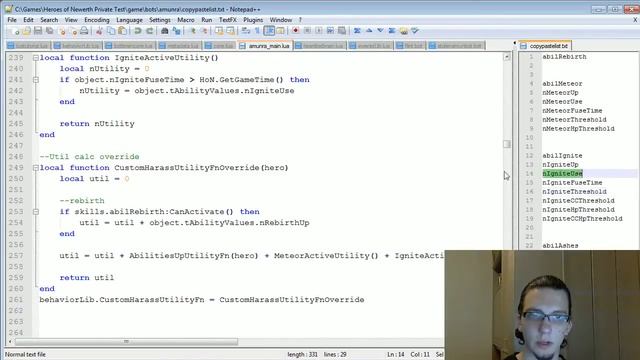640x360 pixels.
Task: Open the Macro menu
Action: point(186,20)
